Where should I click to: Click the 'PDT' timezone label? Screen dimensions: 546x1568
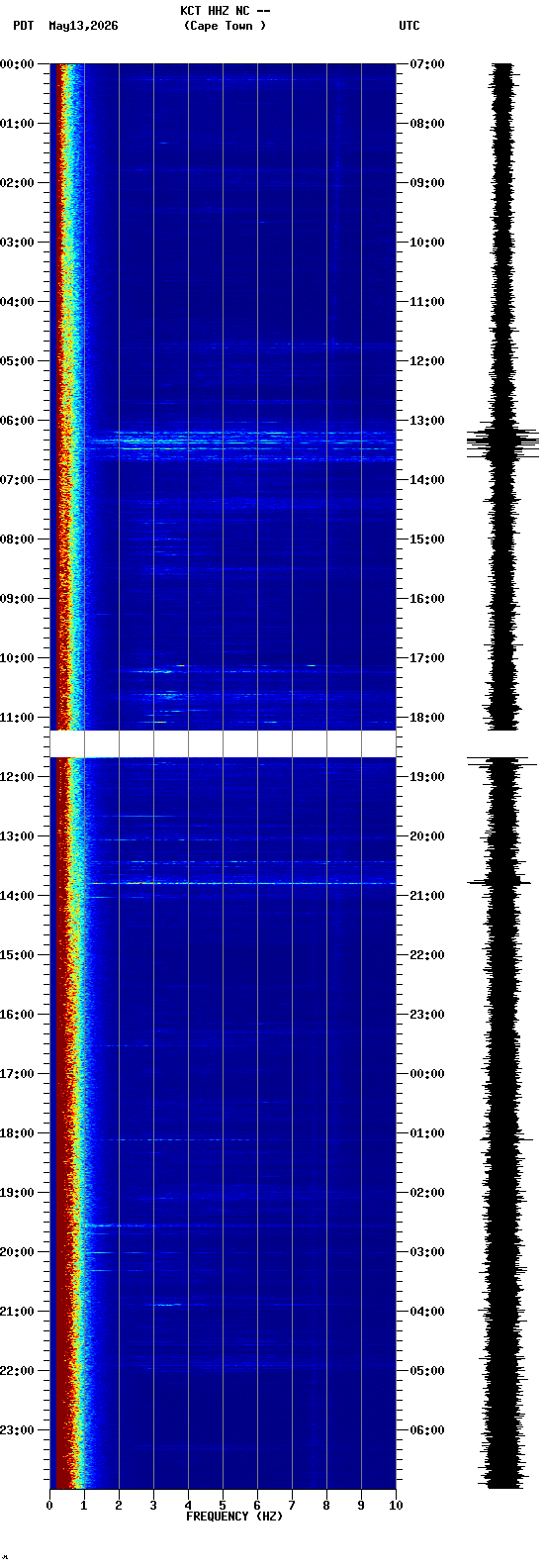23,26
